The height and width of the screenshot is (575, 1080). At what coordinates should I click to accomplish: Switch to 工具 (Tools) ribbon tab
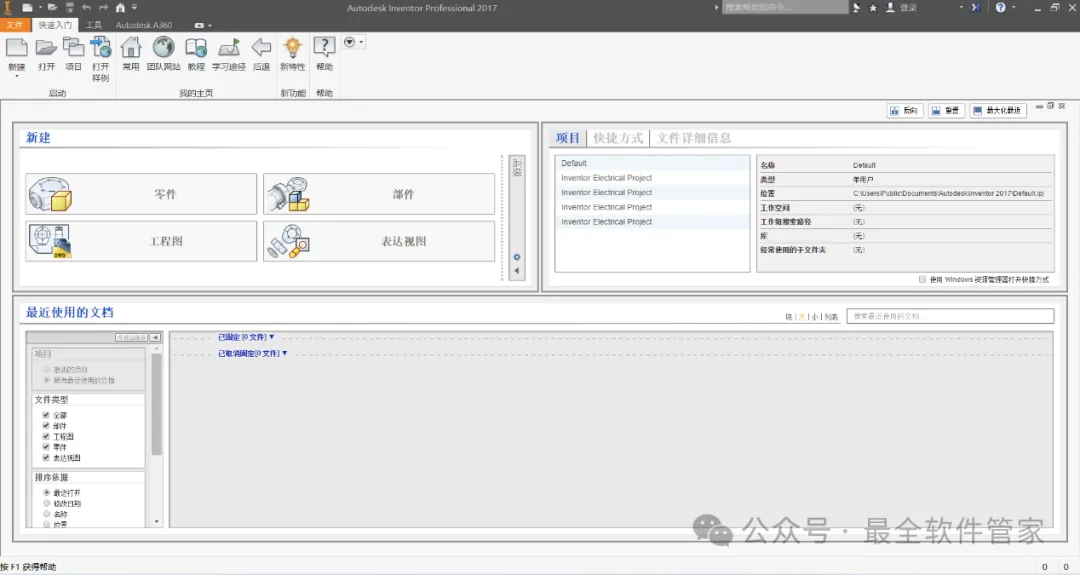click(94, 25)
